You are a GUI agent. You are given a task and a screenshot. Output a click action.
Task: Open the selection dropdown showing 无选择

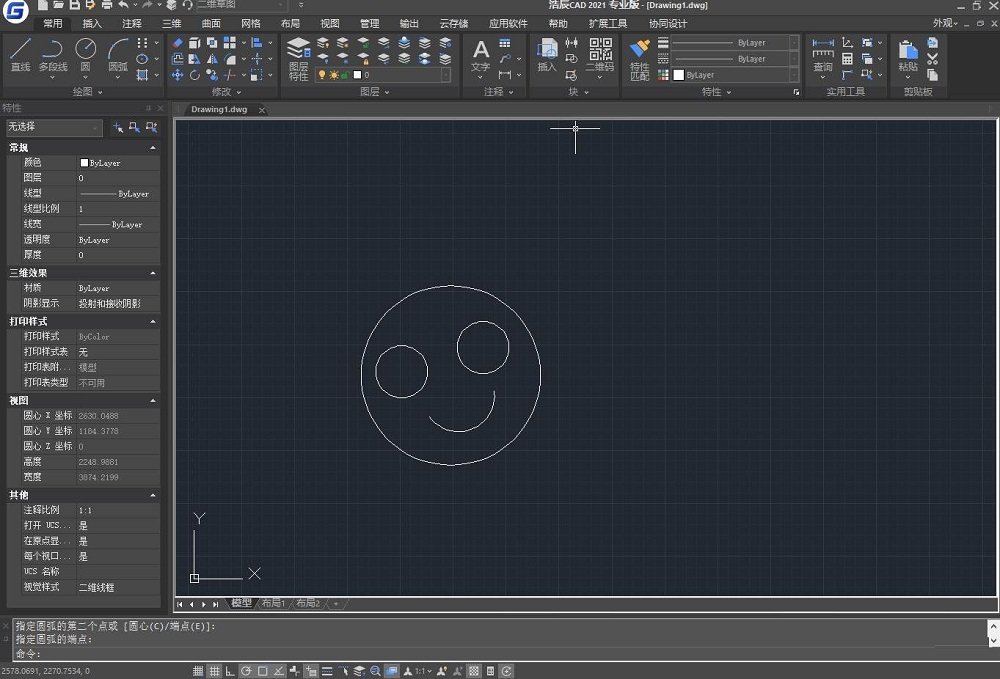(53, 127)
